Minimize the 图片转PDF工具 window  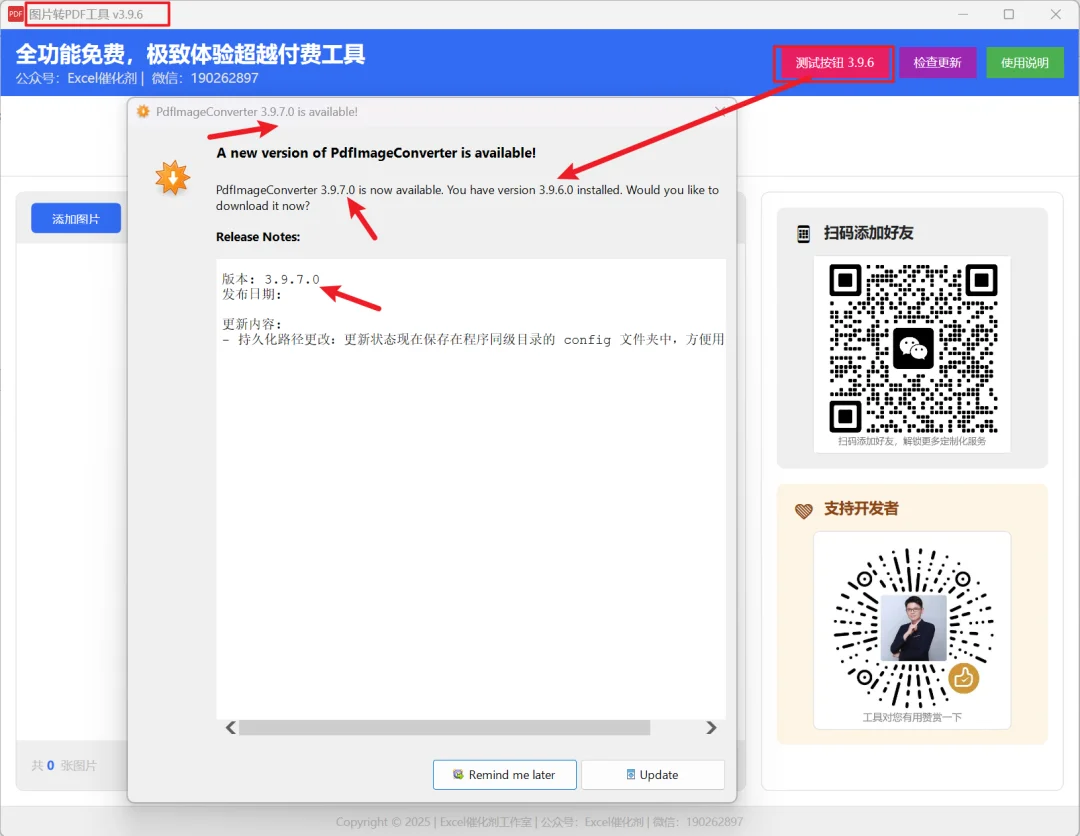pyautogui.click(x=963, y=14)
